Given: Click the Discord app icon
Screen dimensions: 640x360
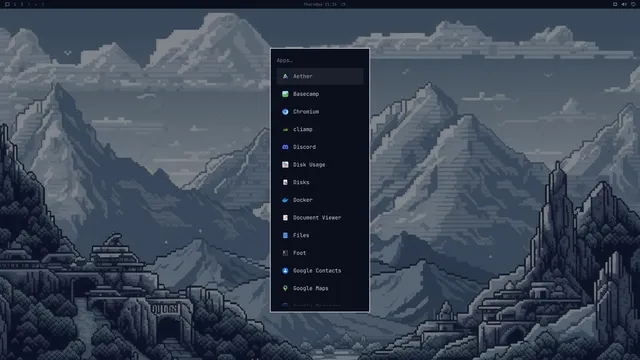Looking at the screenshot, I should click(x=285, y=147).
